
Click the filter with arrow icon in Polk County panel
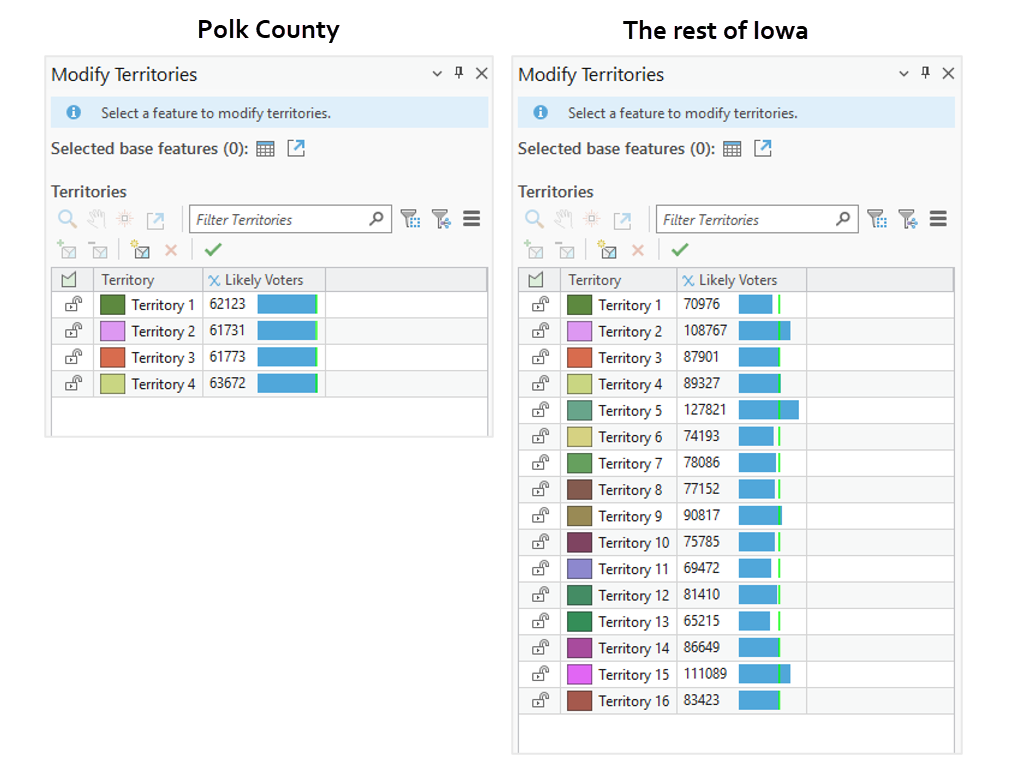(x=441, y=219)
